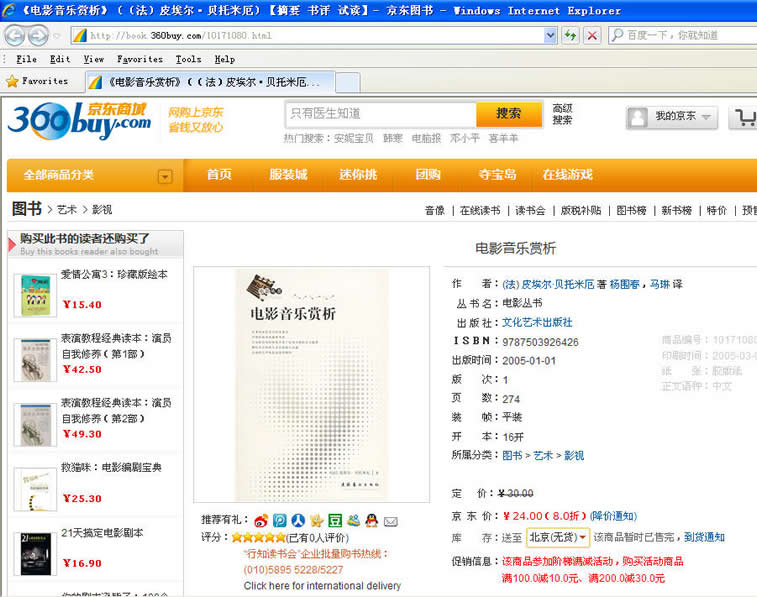Click 在线读书 link in book nav

tap(480, 210)
